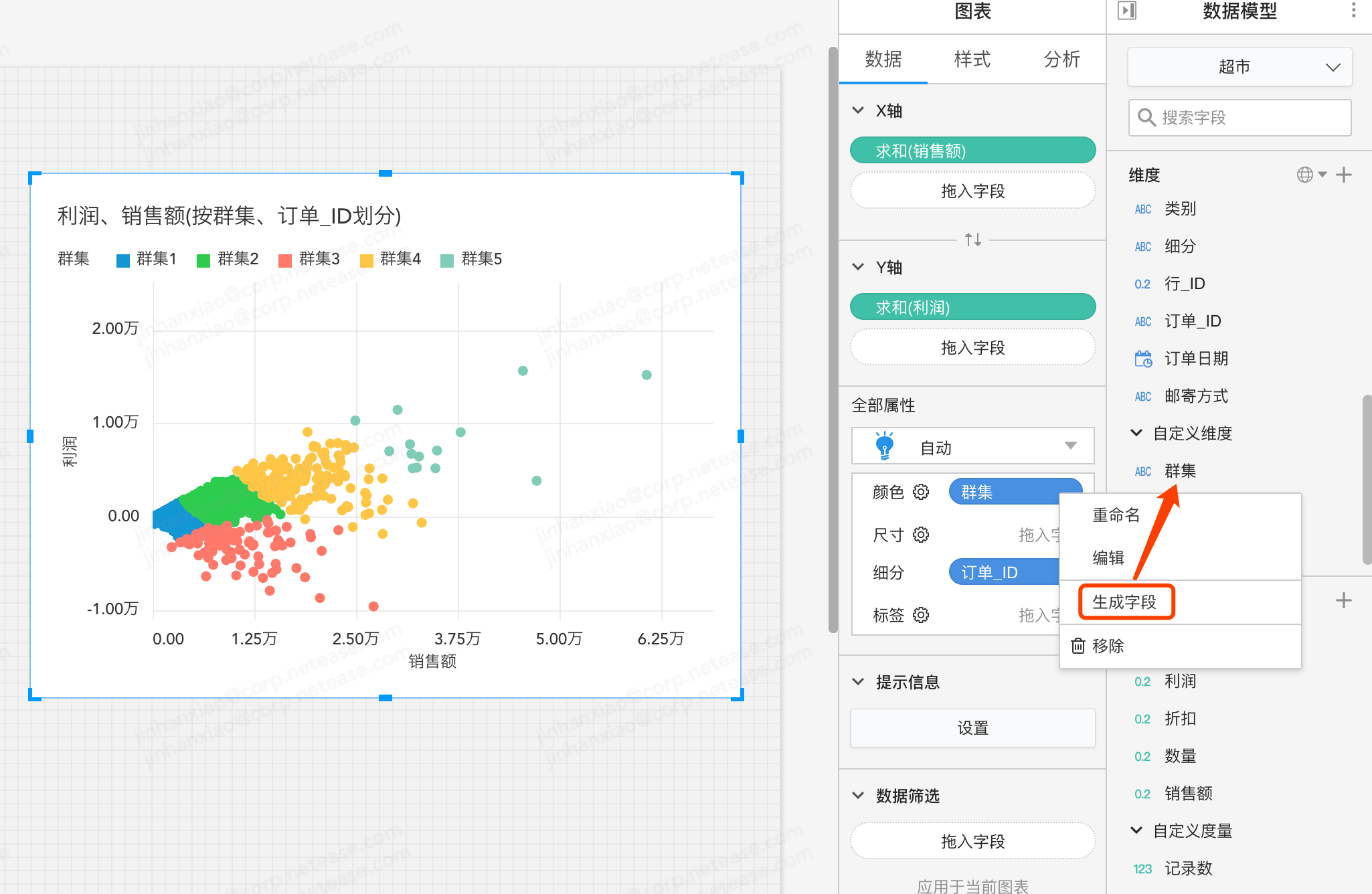Click the plus icon next to 维度
Image resolution: width=1372 pixels, height=894 pixels.
tap(1343, 175)
